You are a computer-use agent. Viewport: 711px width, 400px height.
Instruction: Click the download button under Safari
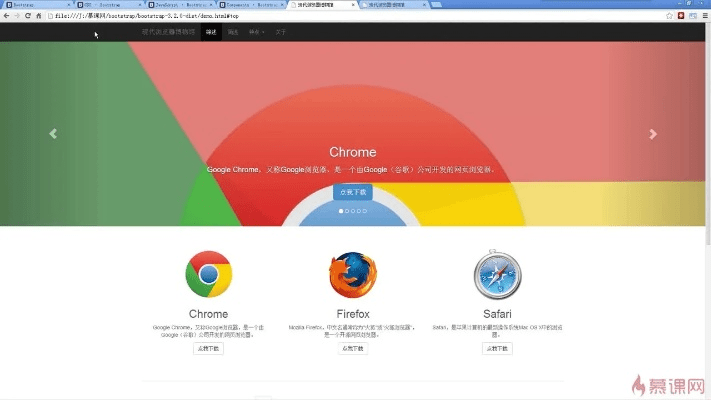[x=497, y=349]
